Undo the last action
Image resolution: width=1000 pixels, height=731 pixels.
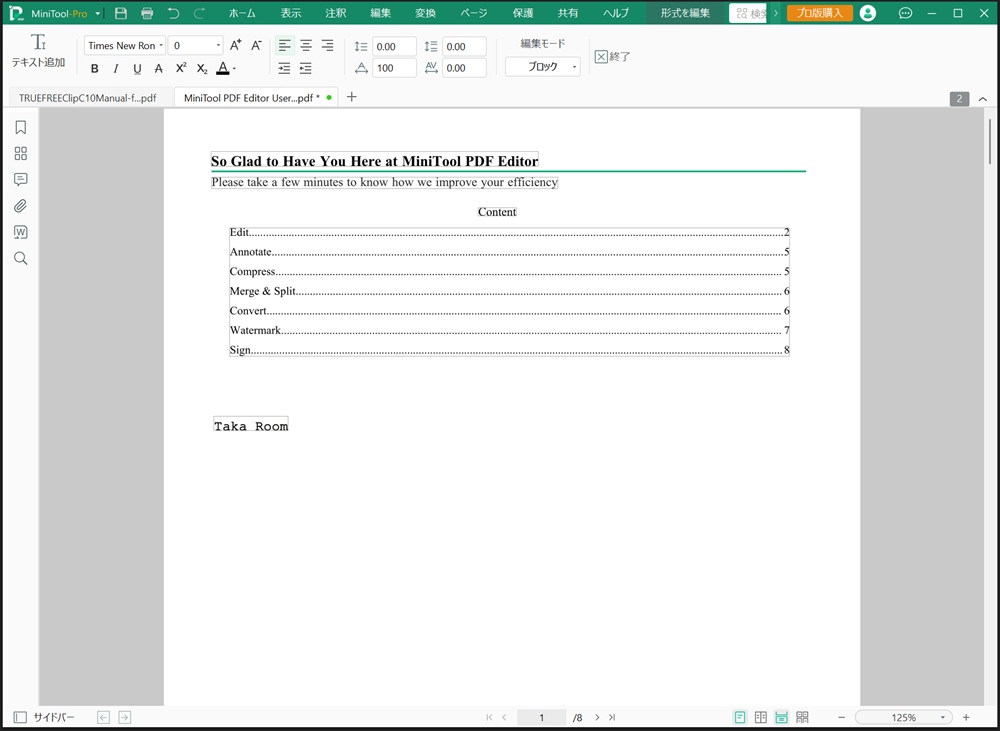pos(173,13)
